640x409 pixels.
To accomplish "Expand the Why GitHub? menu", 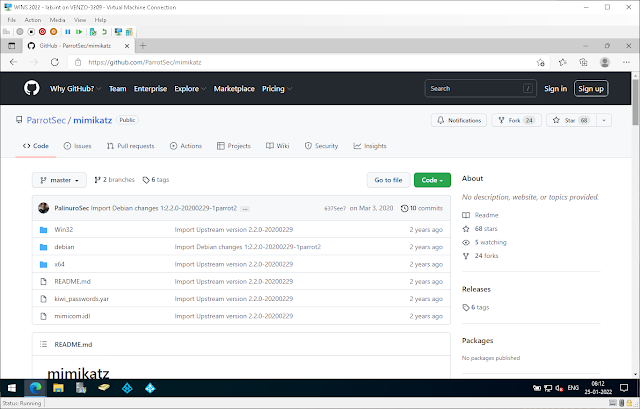I will [76, 89].
